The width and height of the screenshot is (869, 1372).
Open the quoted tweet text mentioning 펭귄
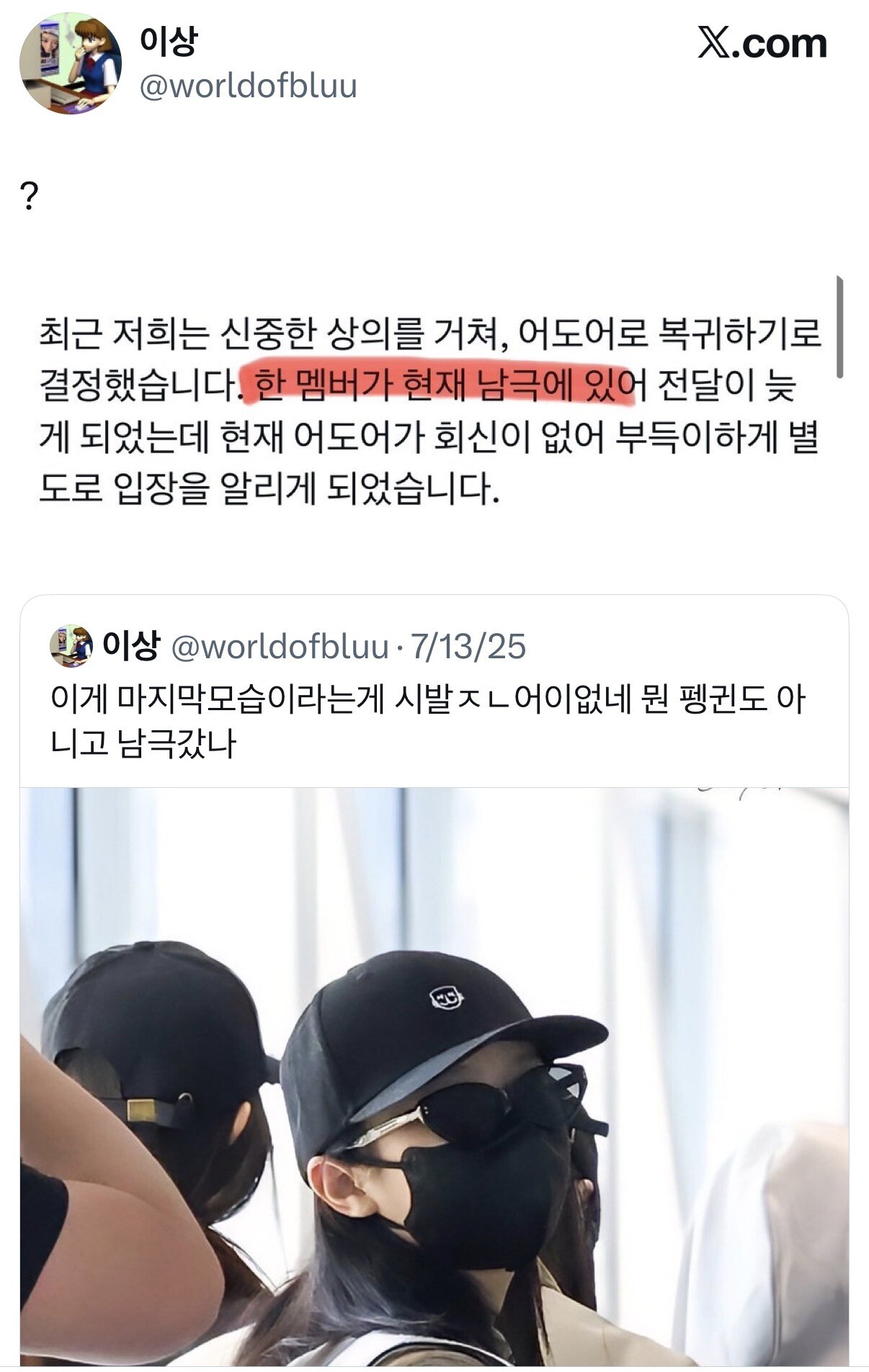point(427,722)
